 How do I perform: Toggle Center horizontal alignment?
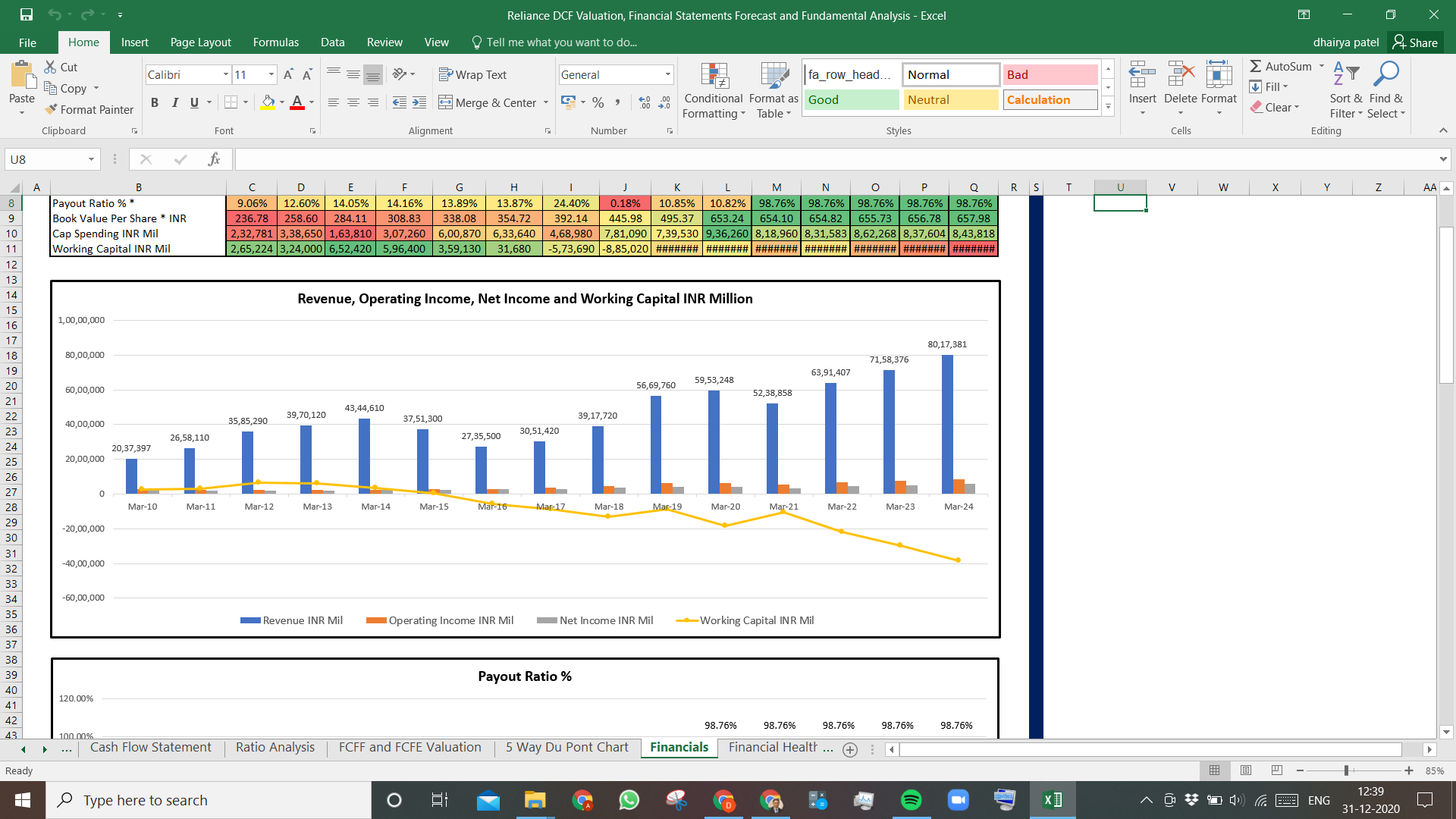pyautogui.click(x=353, y=102)
